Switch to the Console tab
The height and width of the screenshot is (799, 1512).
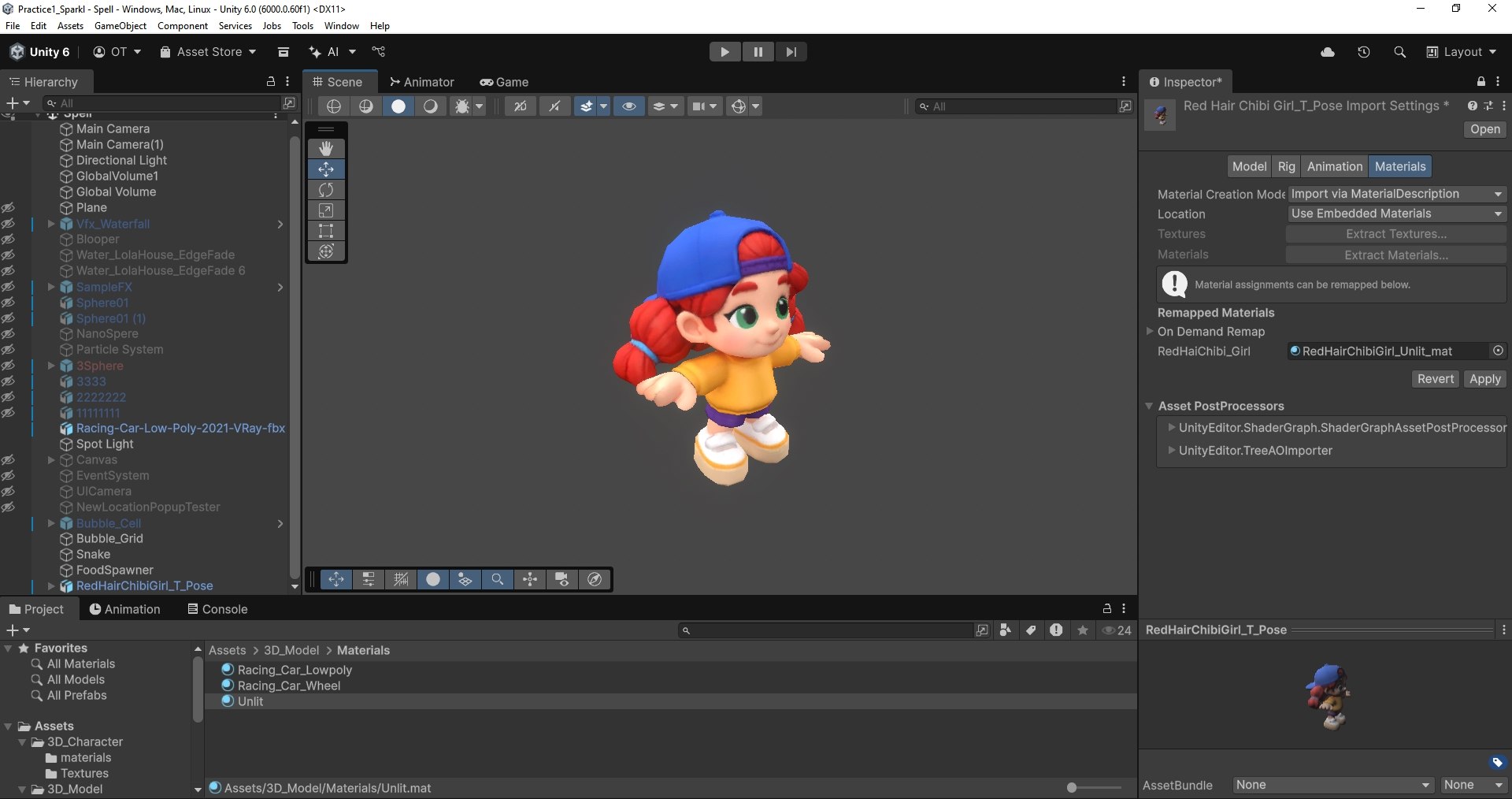[x=217, y=609]
